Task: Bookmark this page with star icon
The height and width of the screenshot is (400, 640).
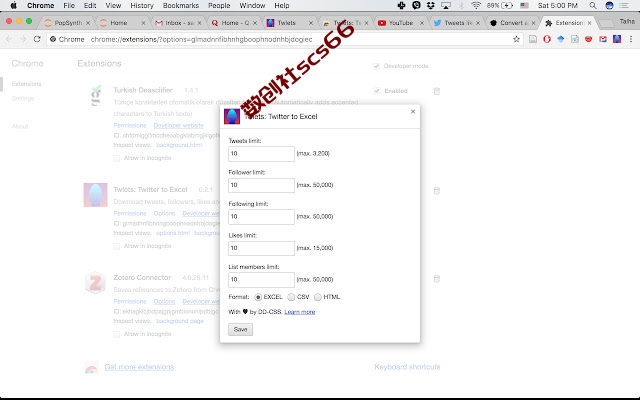Action: pos(516,39)
